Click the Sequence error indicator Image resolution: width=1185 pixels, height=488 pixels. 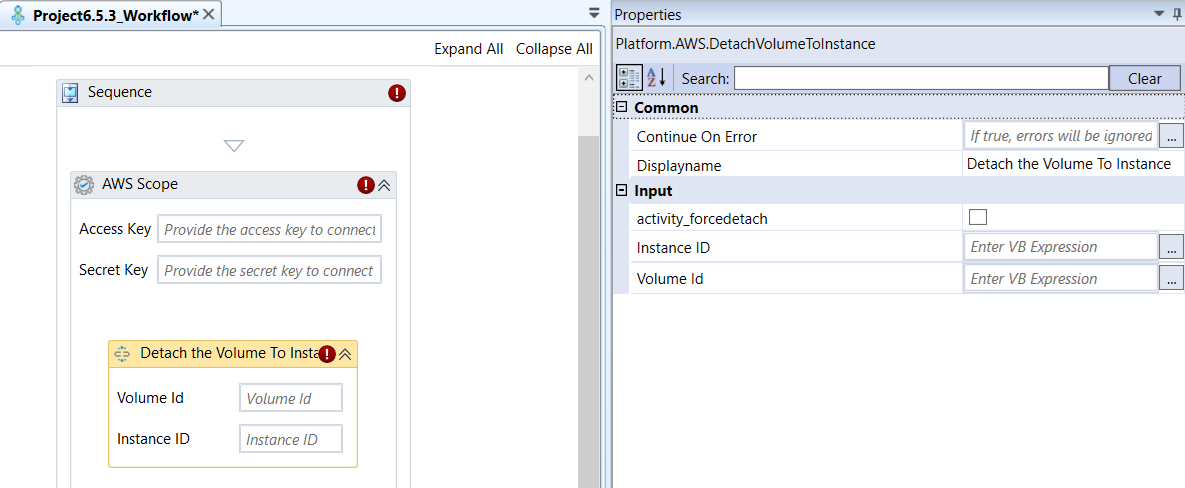click(397, 93)
